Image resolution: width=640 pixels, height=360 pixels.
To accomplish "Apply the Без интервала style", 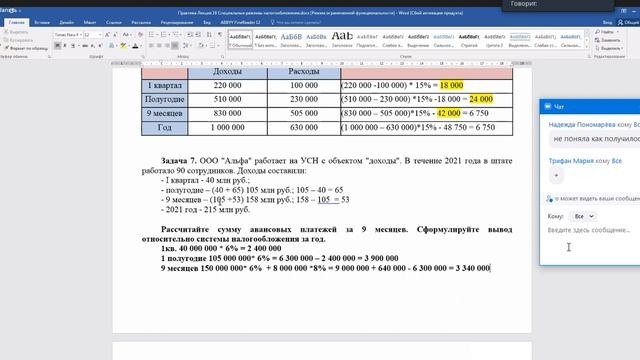I will (x=265, y=40).
